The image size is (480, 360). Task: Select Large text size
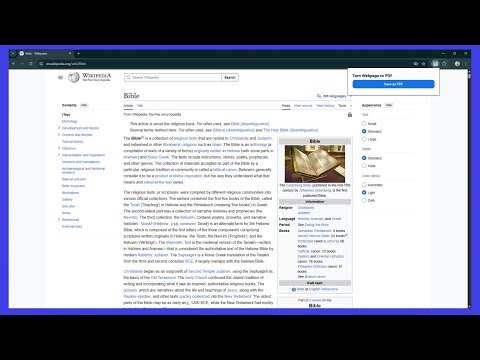pos(364,139)
